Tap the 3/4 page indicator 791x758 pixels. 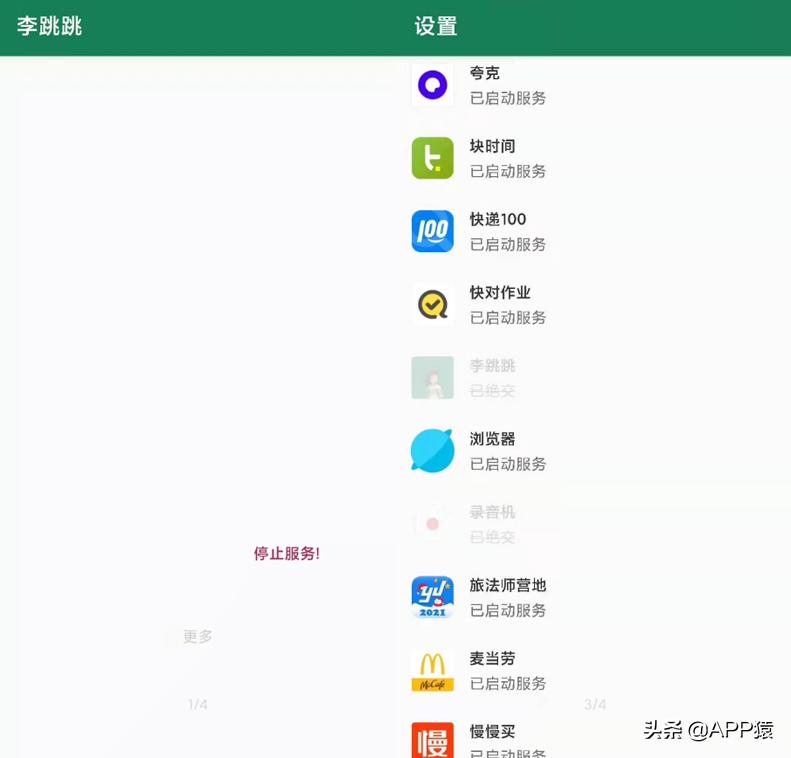click(x=595, y=704)
